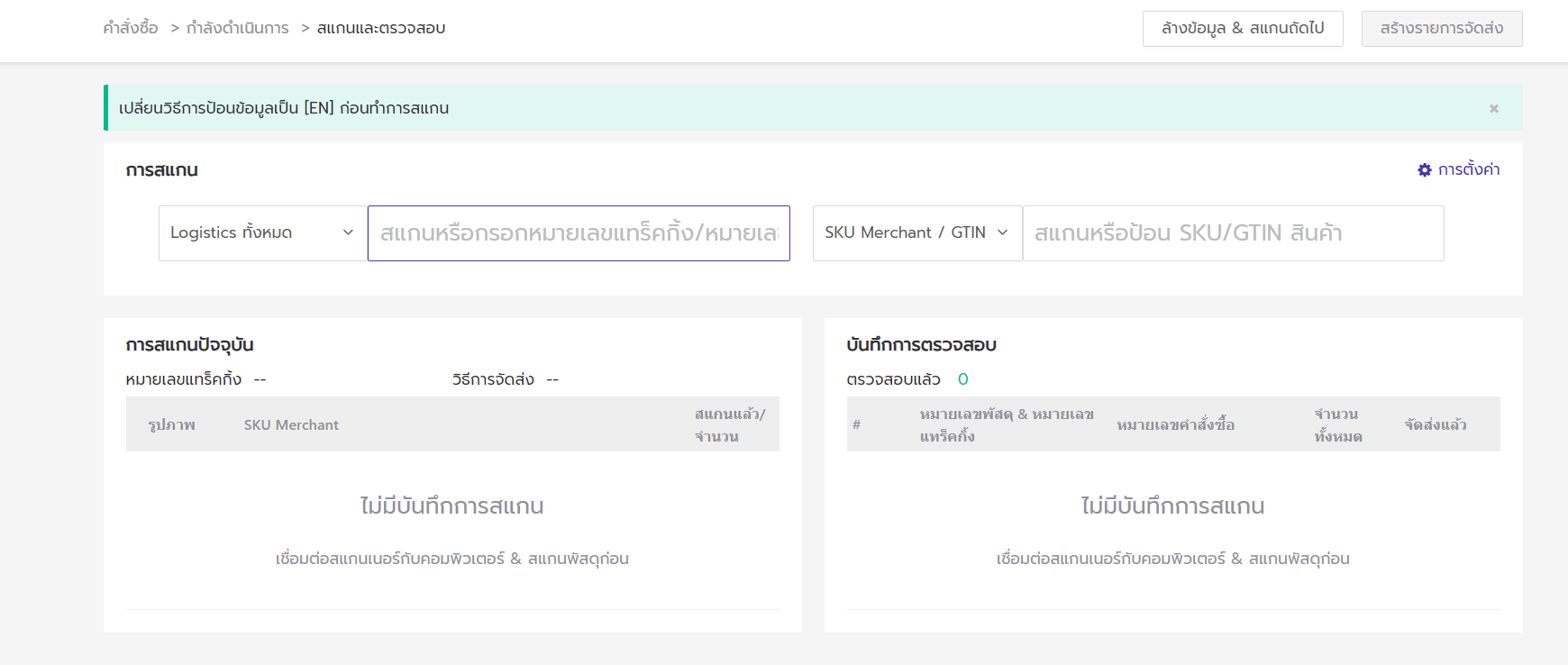This screenshot has height=665, width=1568.
Task: Dismiss the [EN] input method notice banner
Action: 1493,109
